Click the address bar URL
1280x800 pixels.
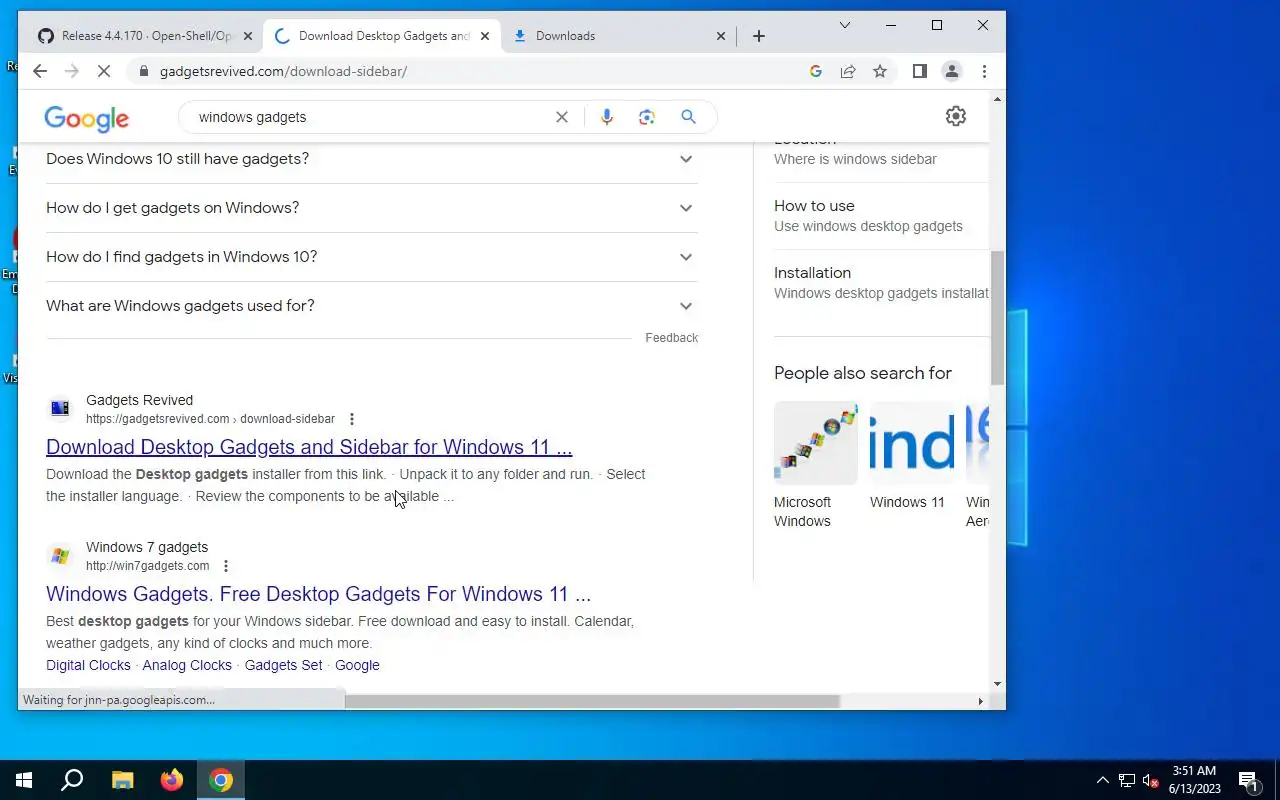[x=283, y=71]
